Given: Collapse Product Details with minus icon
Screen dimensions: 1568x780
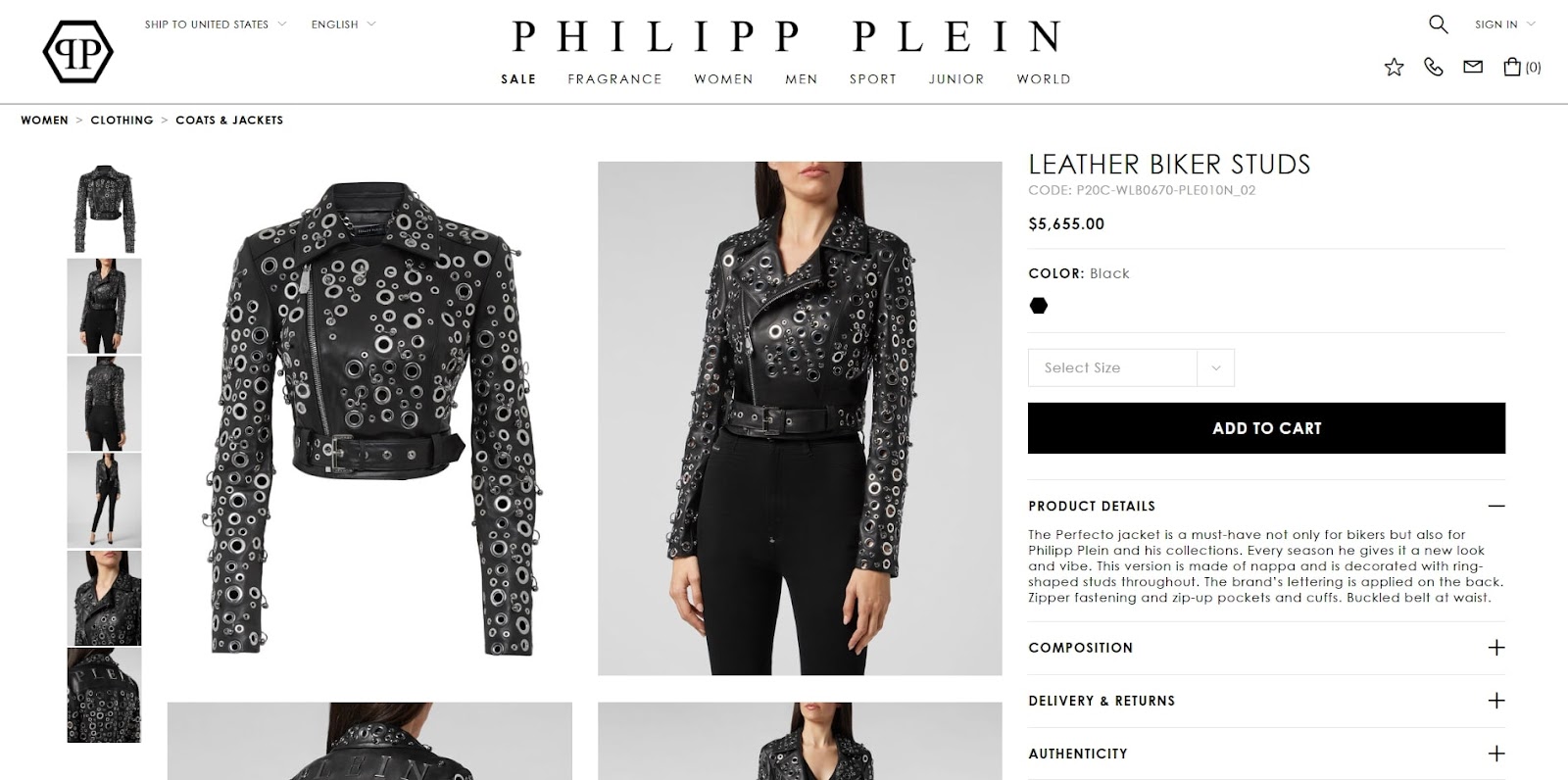Looking at the screenshot, I should 1495,506.
